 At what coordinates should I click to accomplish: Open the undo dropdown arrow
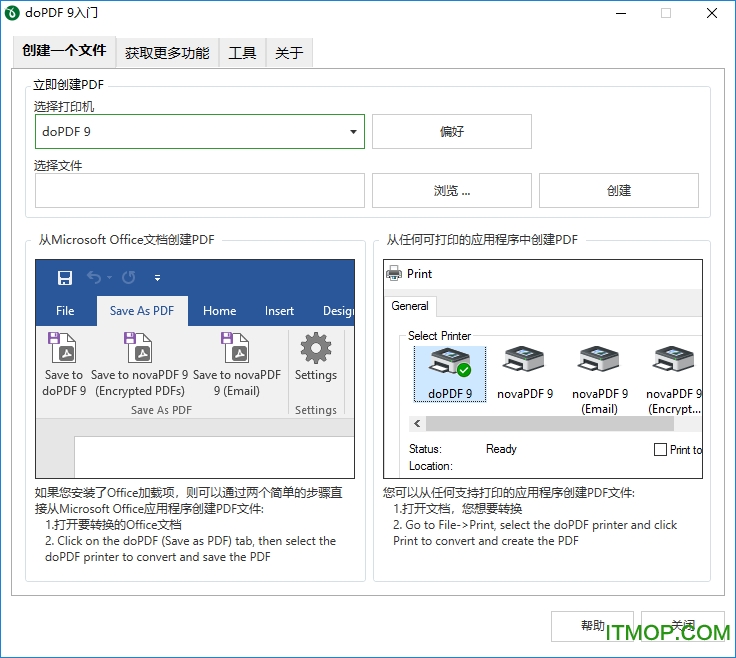(109, 278)
